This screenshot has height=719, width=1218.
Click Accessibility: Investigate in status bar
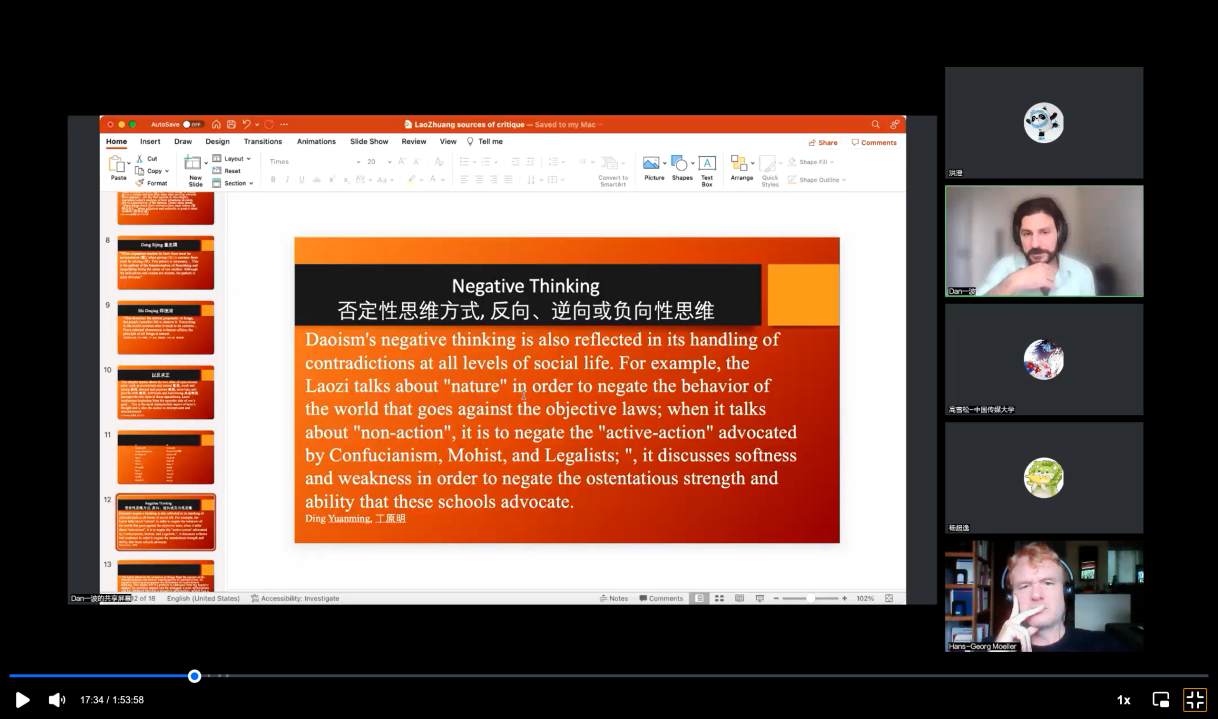[x=295, y=598]
